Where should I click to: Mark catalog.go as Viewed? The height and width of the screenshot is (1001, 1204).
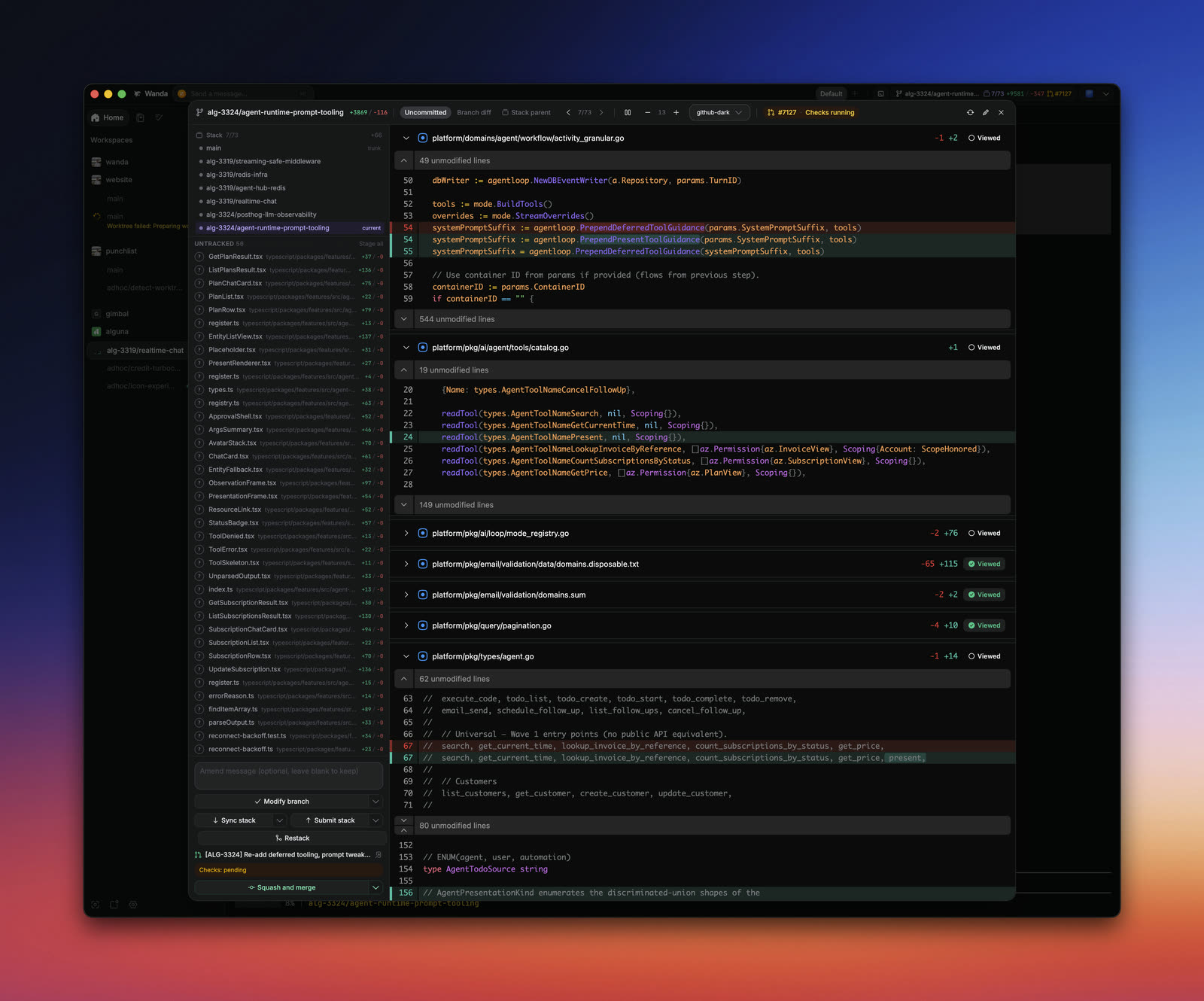(984, 348)
